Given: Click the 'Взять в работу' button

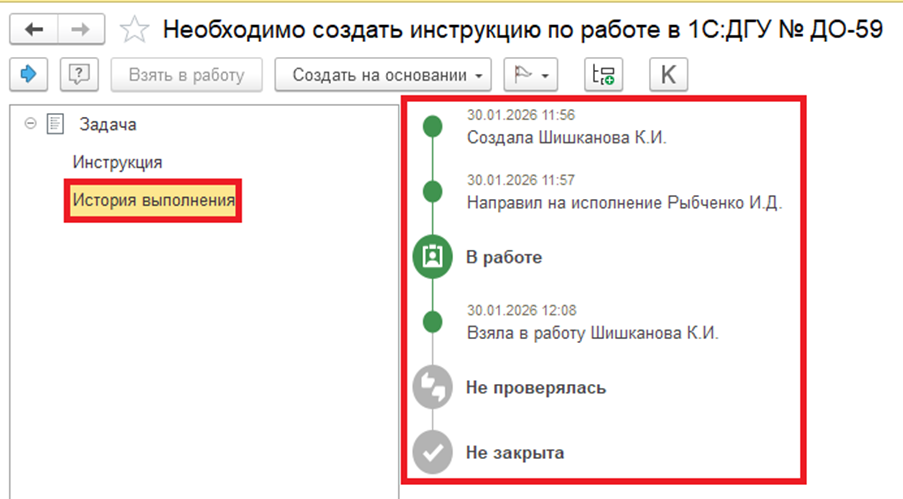Looking at the screenshot, I should [x=186, y=75].
